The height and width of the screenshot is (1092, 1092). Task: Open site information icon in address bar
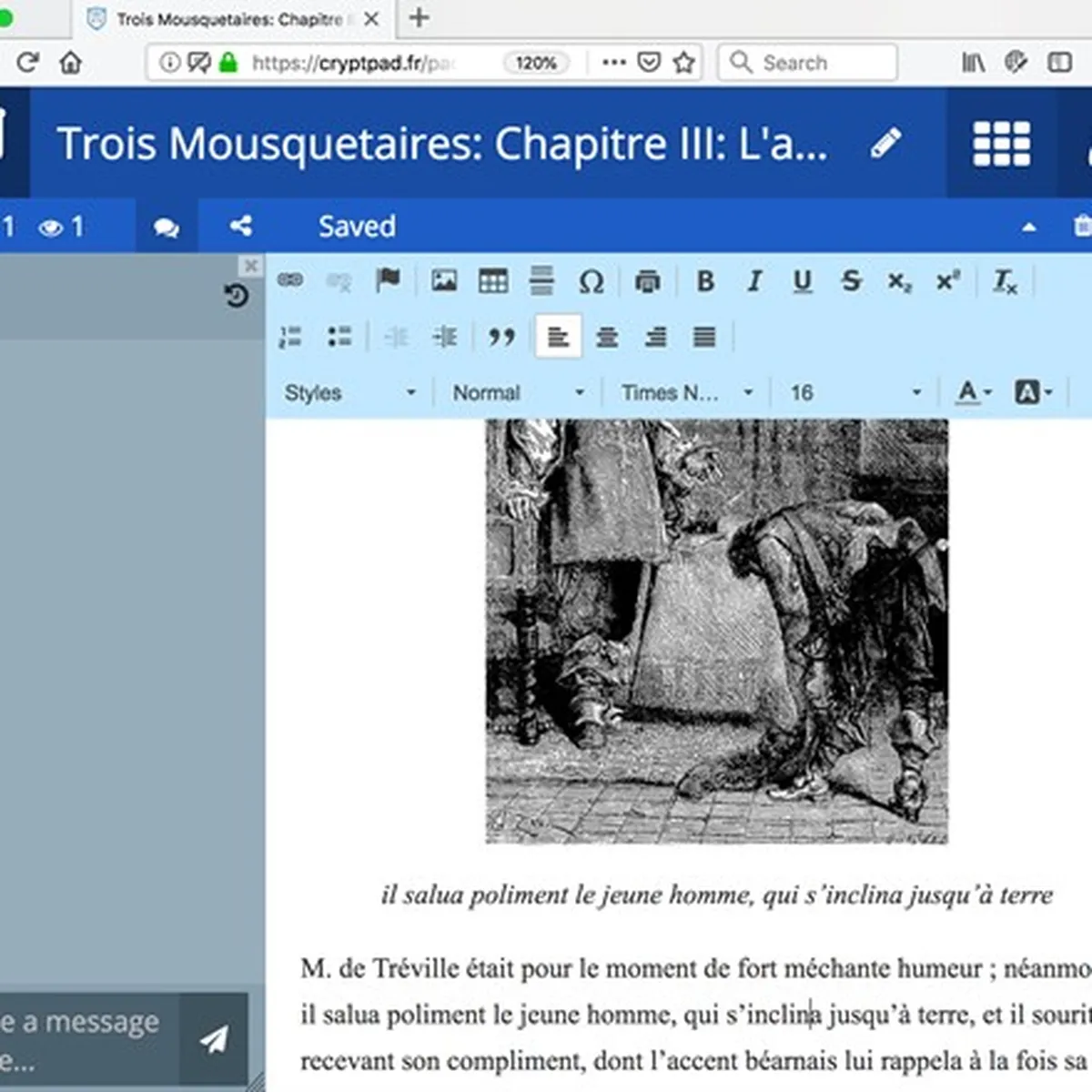(x=169, y=62)
